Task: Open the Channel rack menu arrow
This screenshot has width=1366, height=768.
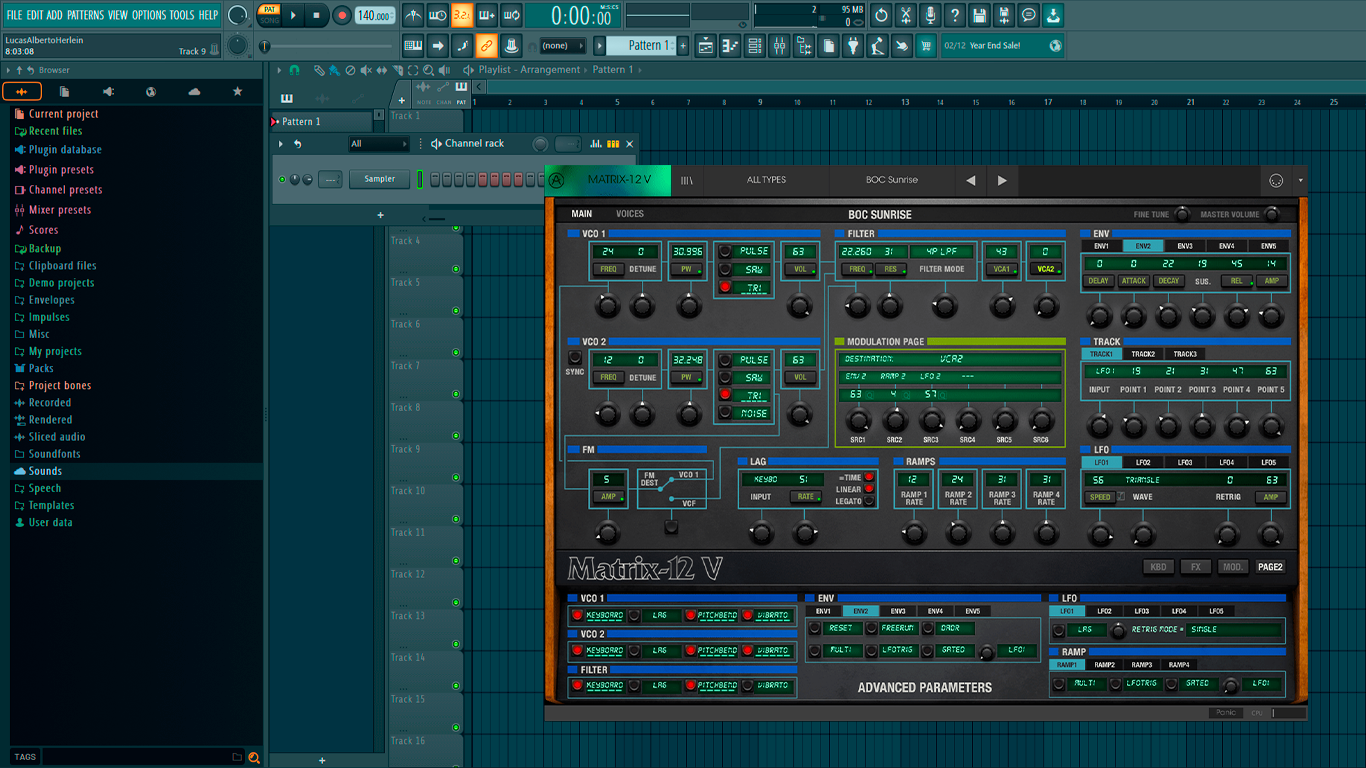Action: (x=281, y=144)
